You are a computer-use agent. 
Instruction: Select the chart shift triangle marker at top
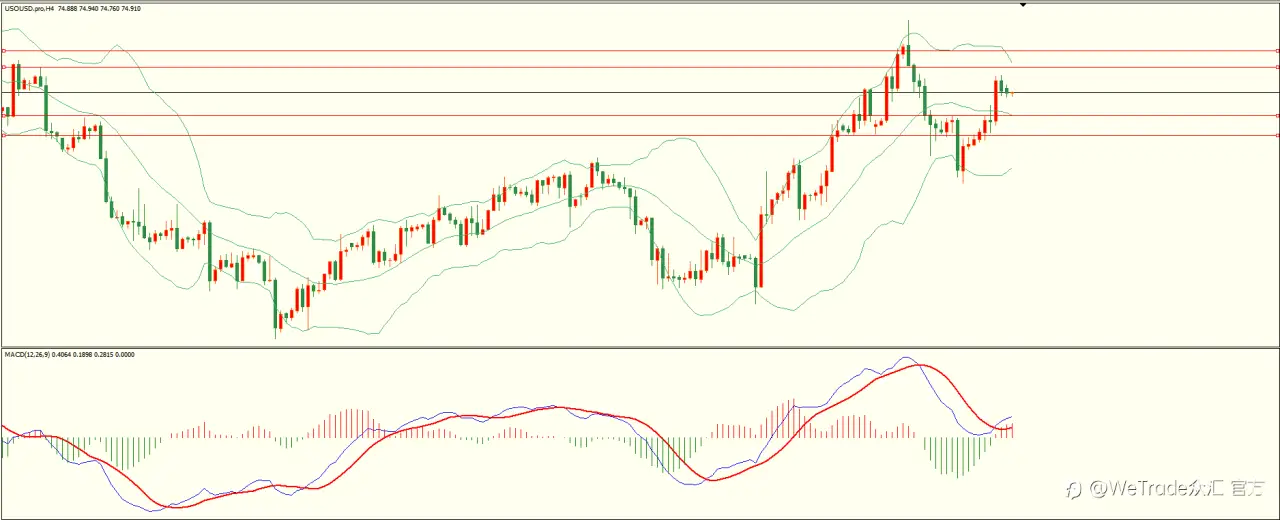pos(1023,5)
